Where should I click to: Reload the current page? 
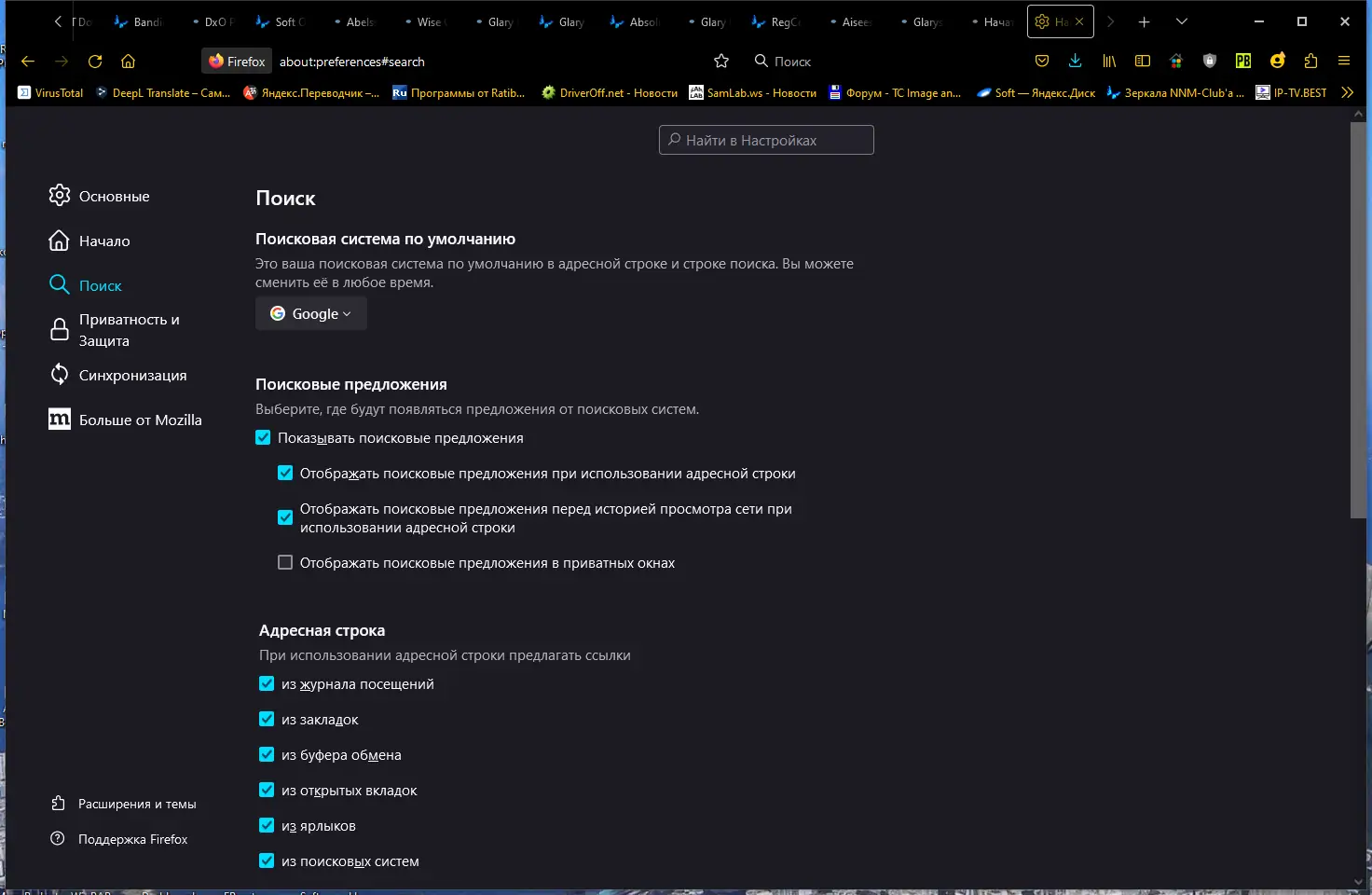pos(95,62)
